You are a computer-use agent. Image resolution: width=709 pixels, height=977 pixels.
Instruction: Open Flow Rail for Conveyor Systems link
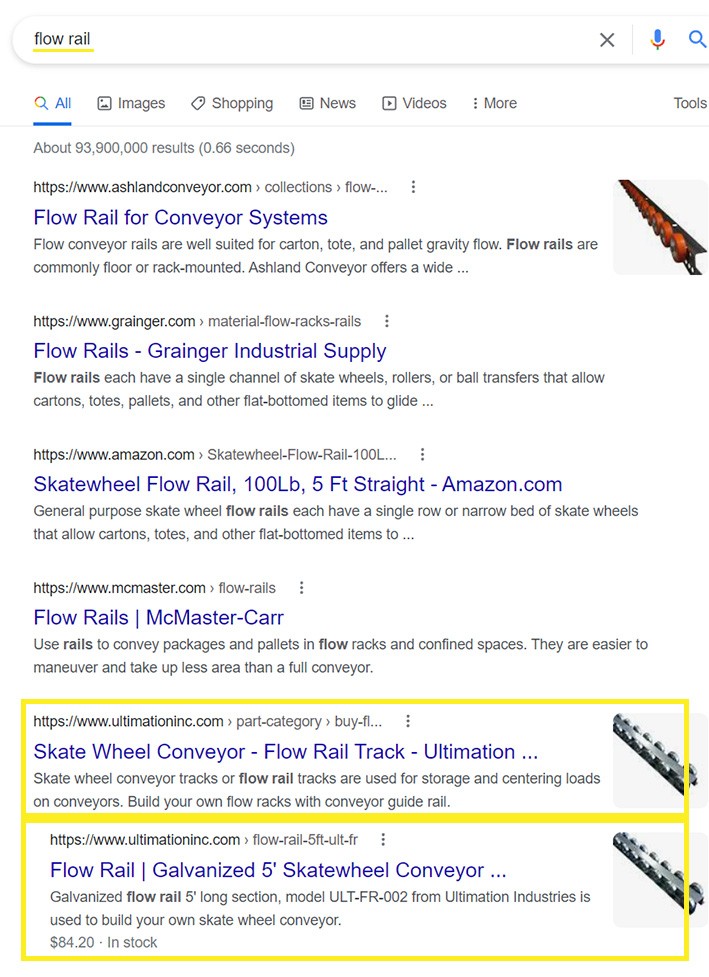tap(180, 217)
